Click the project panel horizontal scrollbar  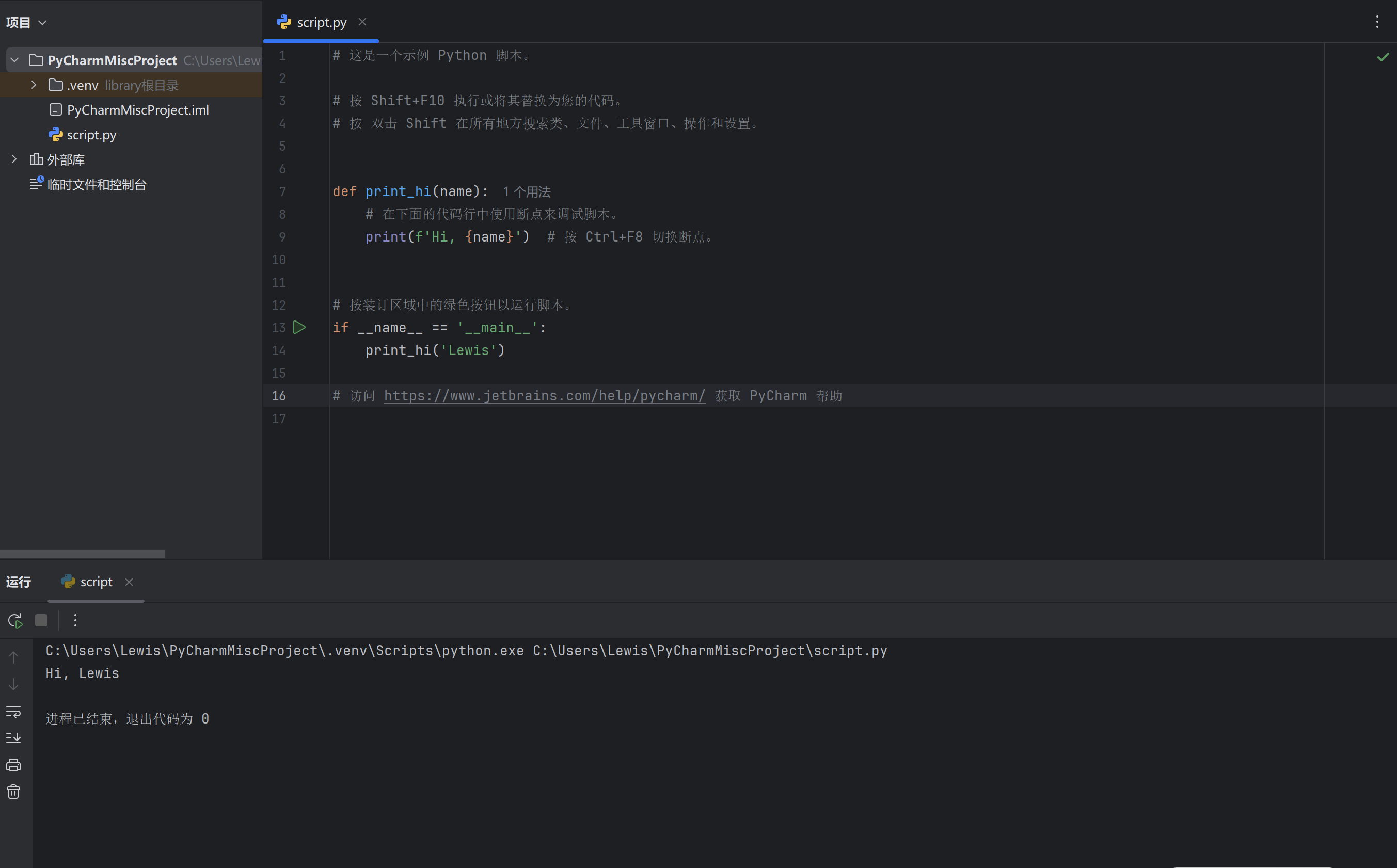click(83, 554)
